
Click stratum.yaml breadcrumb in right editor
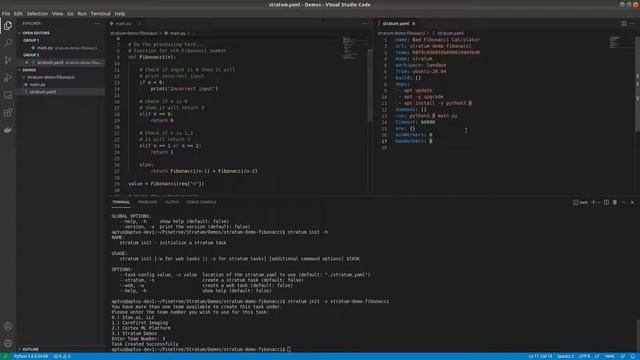450,33
